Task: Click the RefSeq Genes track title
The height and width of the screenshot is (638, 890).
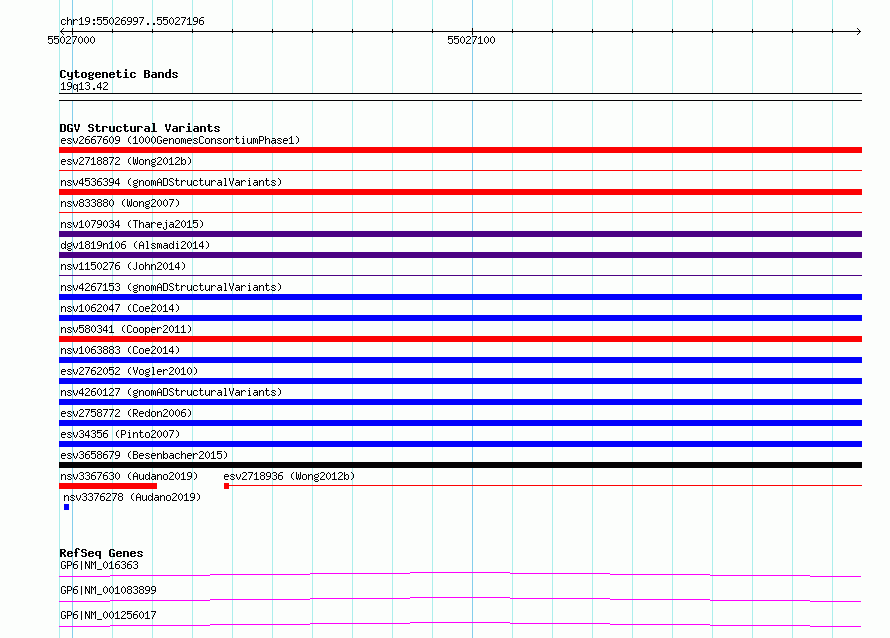Action: (101, 553)
